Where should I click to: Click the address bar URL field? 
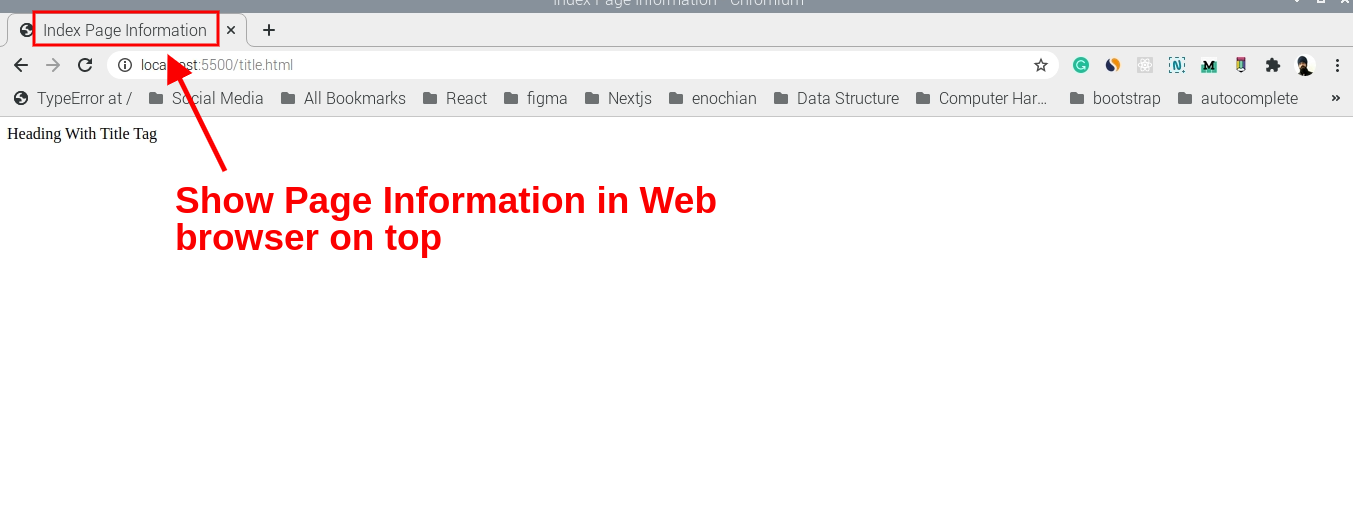click(580, 65)
